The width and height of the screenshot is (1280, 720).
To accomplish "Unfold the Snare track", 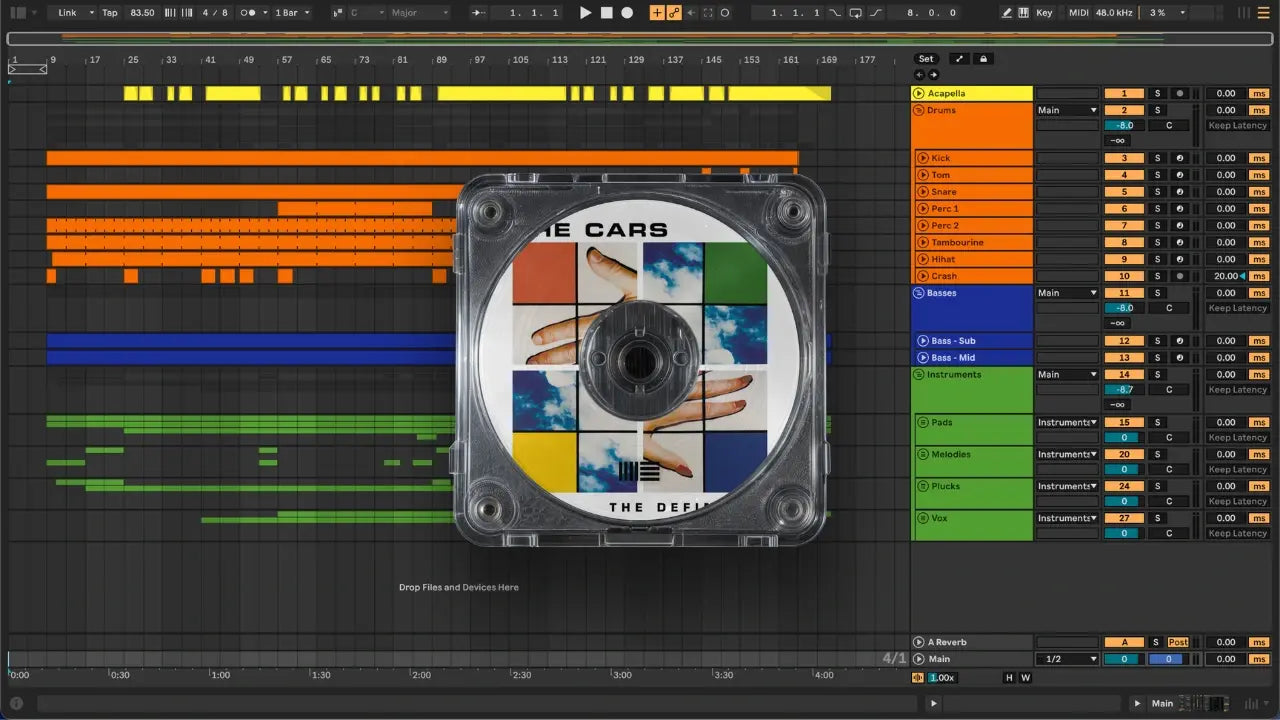I will [x=923, y=192].
